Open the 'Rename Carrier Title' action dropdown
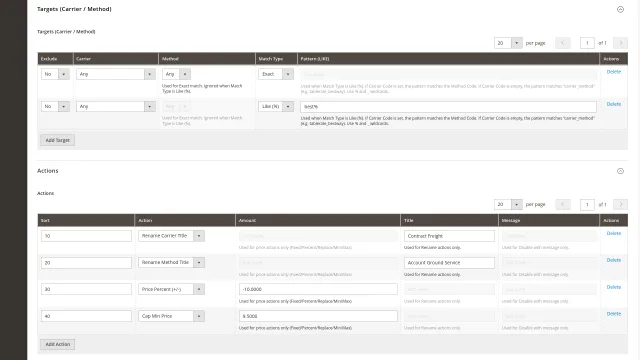Screen dimensions: 640x360 171,236
